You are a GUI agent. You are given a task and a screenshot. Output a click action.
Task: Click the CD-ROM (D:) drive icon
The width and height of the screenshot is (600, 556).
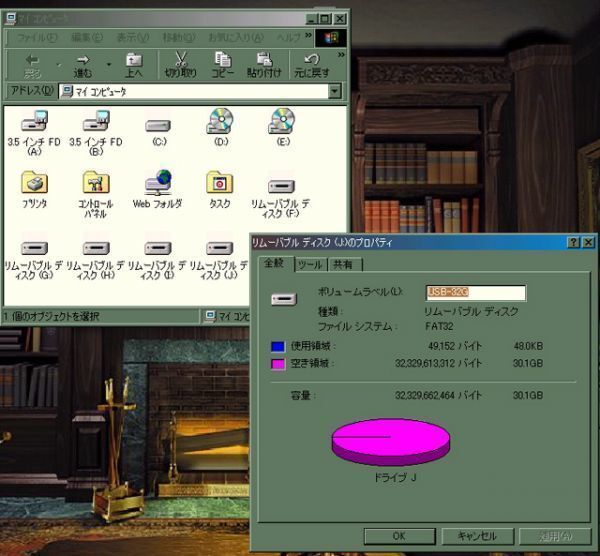[220, 123]
